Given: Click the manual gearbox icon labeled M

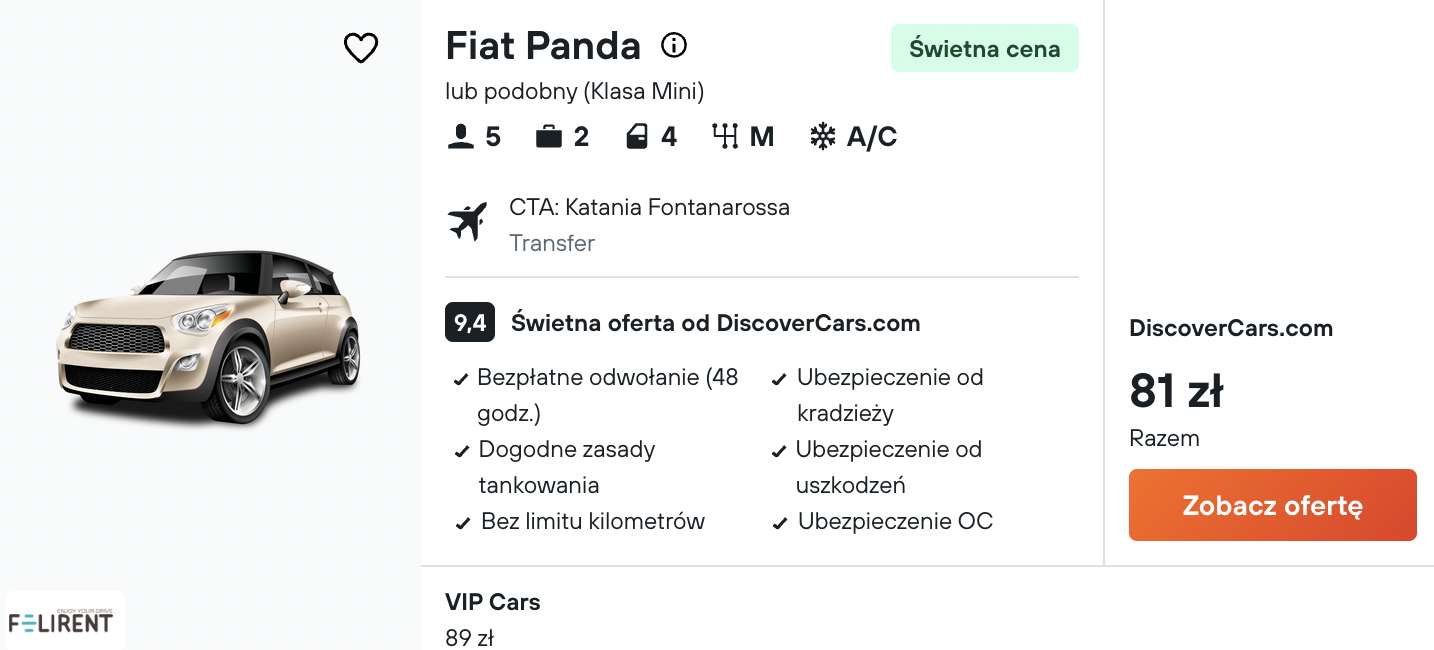Looking at the screenshot, I should (725, 136).
